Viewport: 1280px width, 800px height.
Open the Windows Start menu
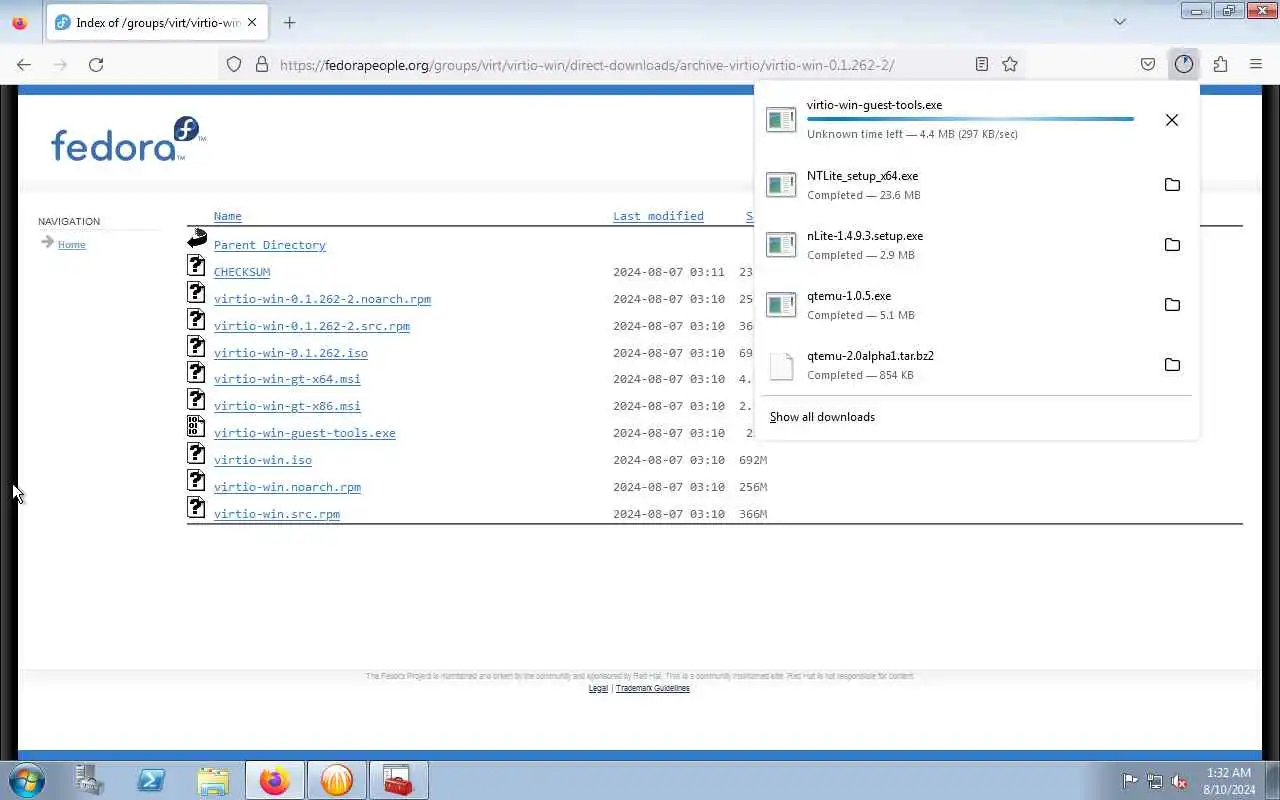[x=27, y=780]
